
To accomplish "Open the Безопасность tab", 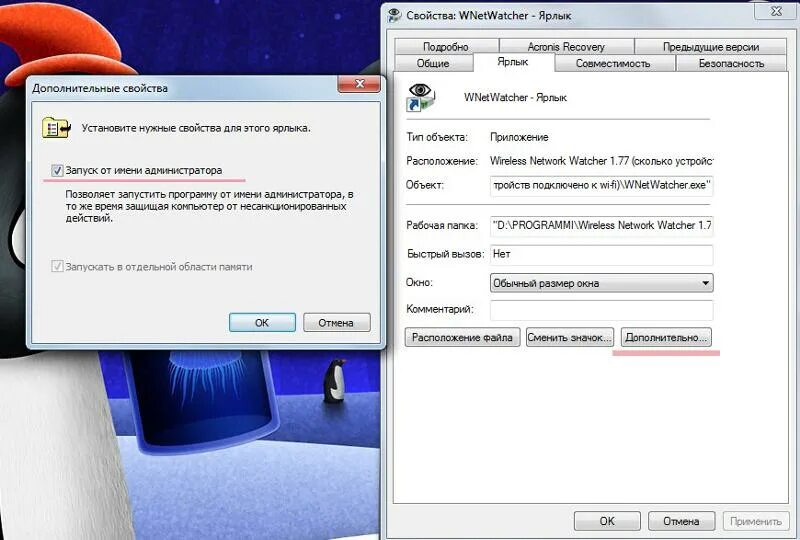I will click(x=731, y=63).
